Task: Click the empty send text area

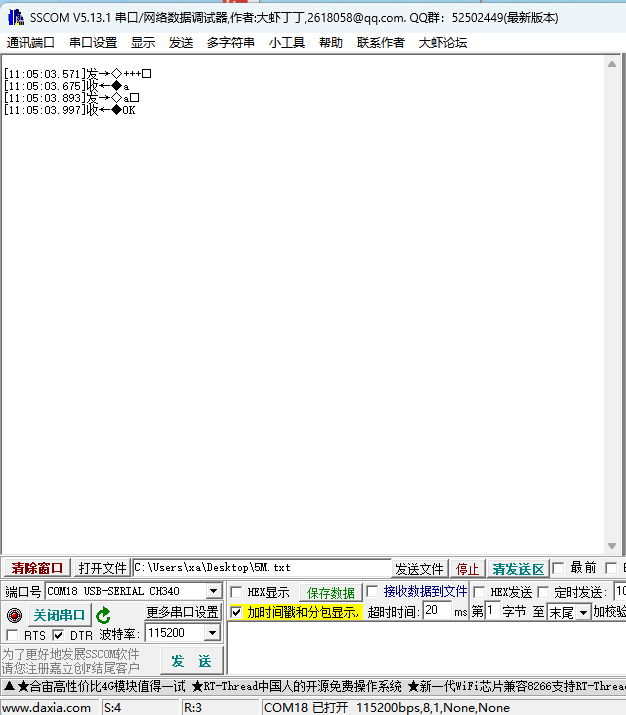Action: coord(426,648)
